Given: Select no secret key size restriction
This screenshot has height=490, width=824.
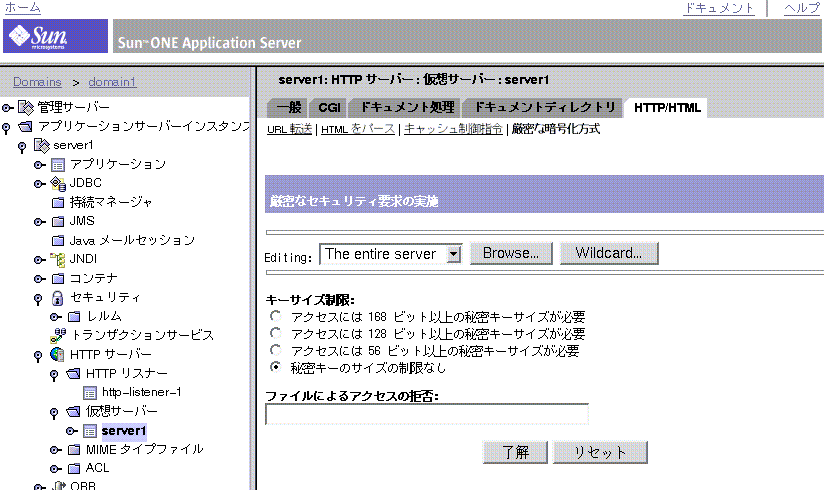Looking at the screenshot, I should pyautogui.click(x=275, y=366).
